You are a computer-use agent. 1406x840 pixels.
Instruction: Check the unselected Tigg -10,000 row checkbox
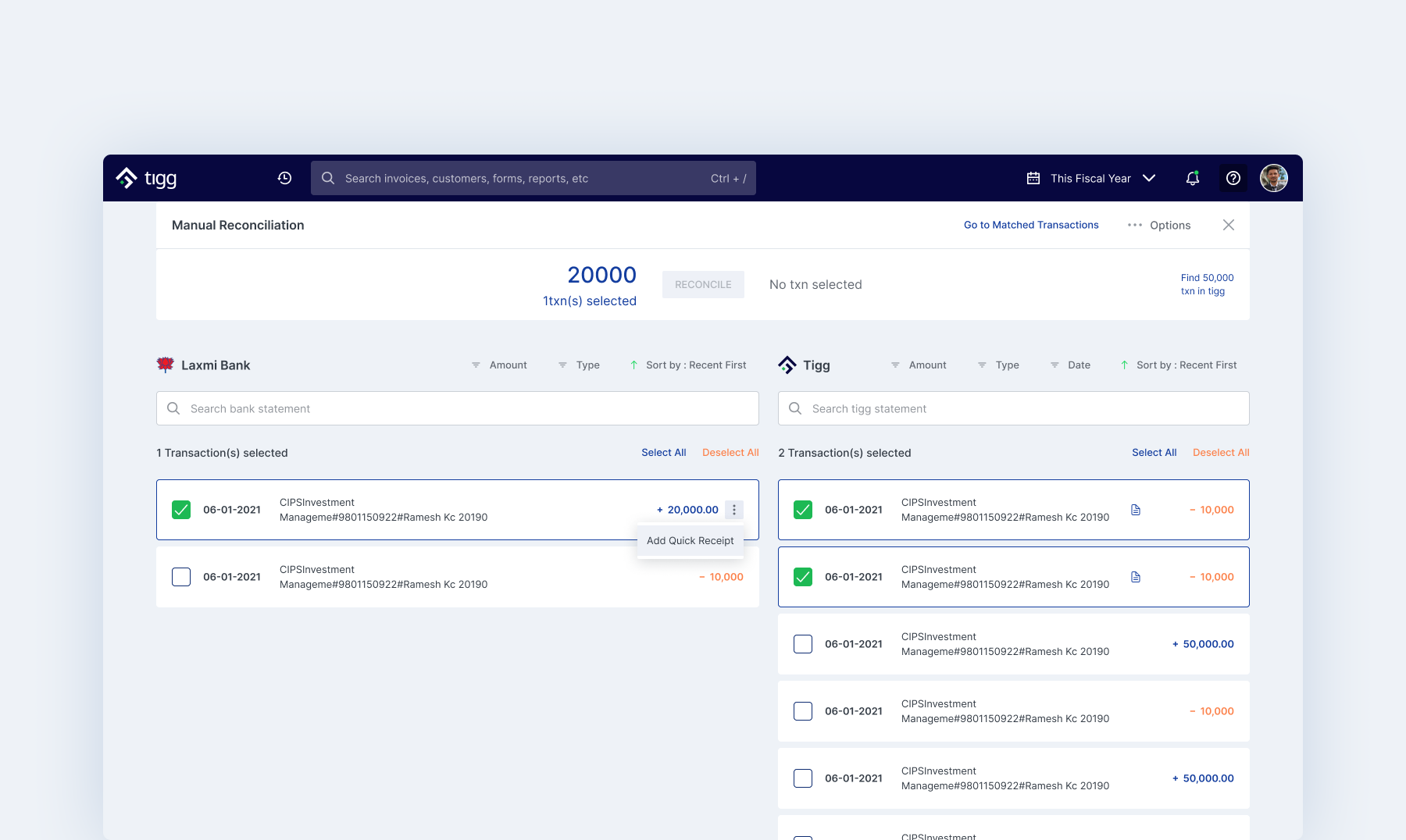tap(803, 711)
